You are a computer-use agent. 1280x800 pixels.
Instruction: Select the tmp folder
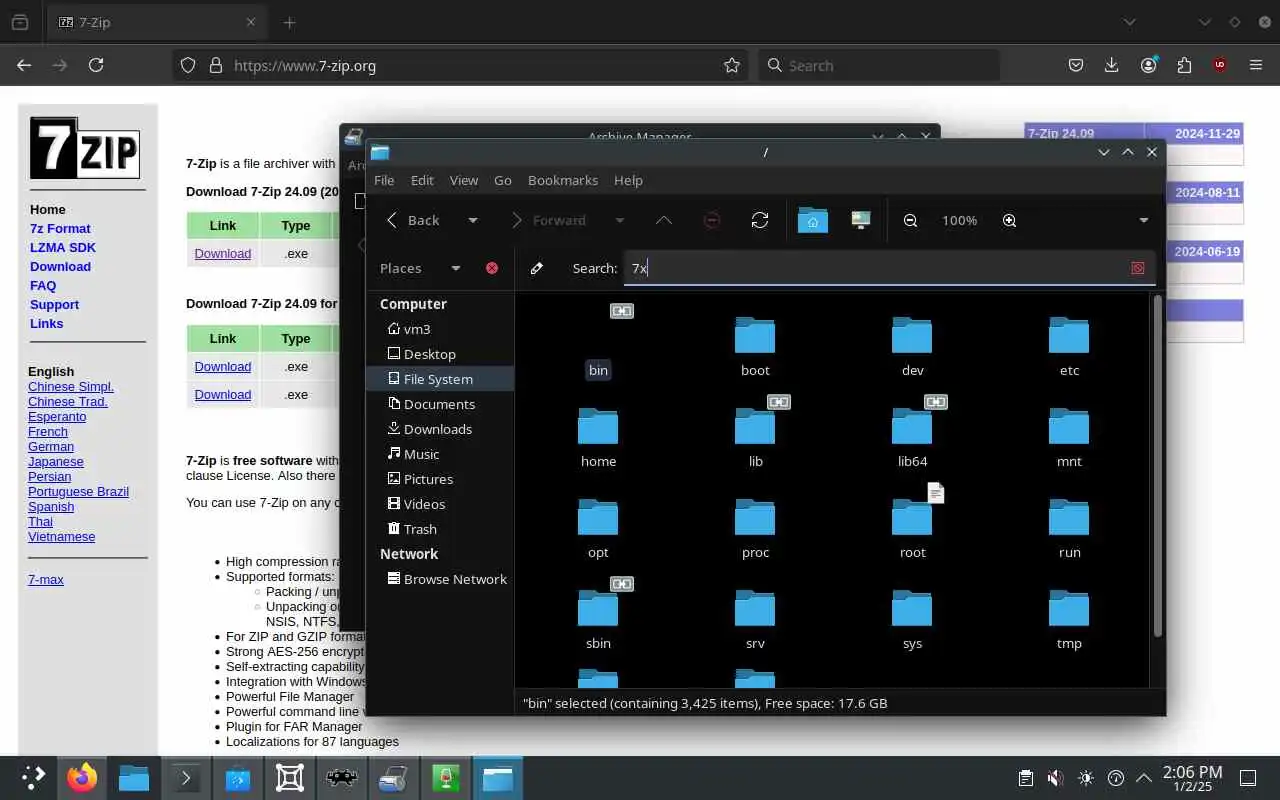pyautogui.click(x=1069, y=620)
